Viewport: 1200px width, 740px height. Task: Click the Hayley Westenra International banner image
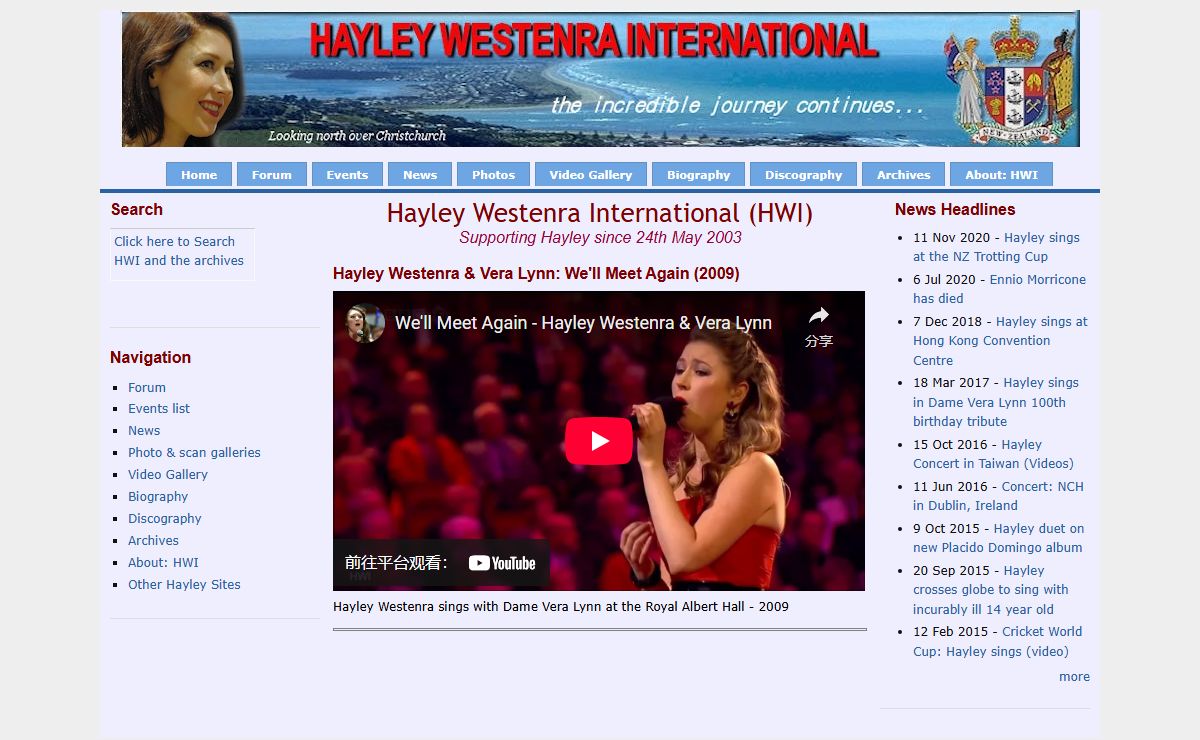click(601, 79)
